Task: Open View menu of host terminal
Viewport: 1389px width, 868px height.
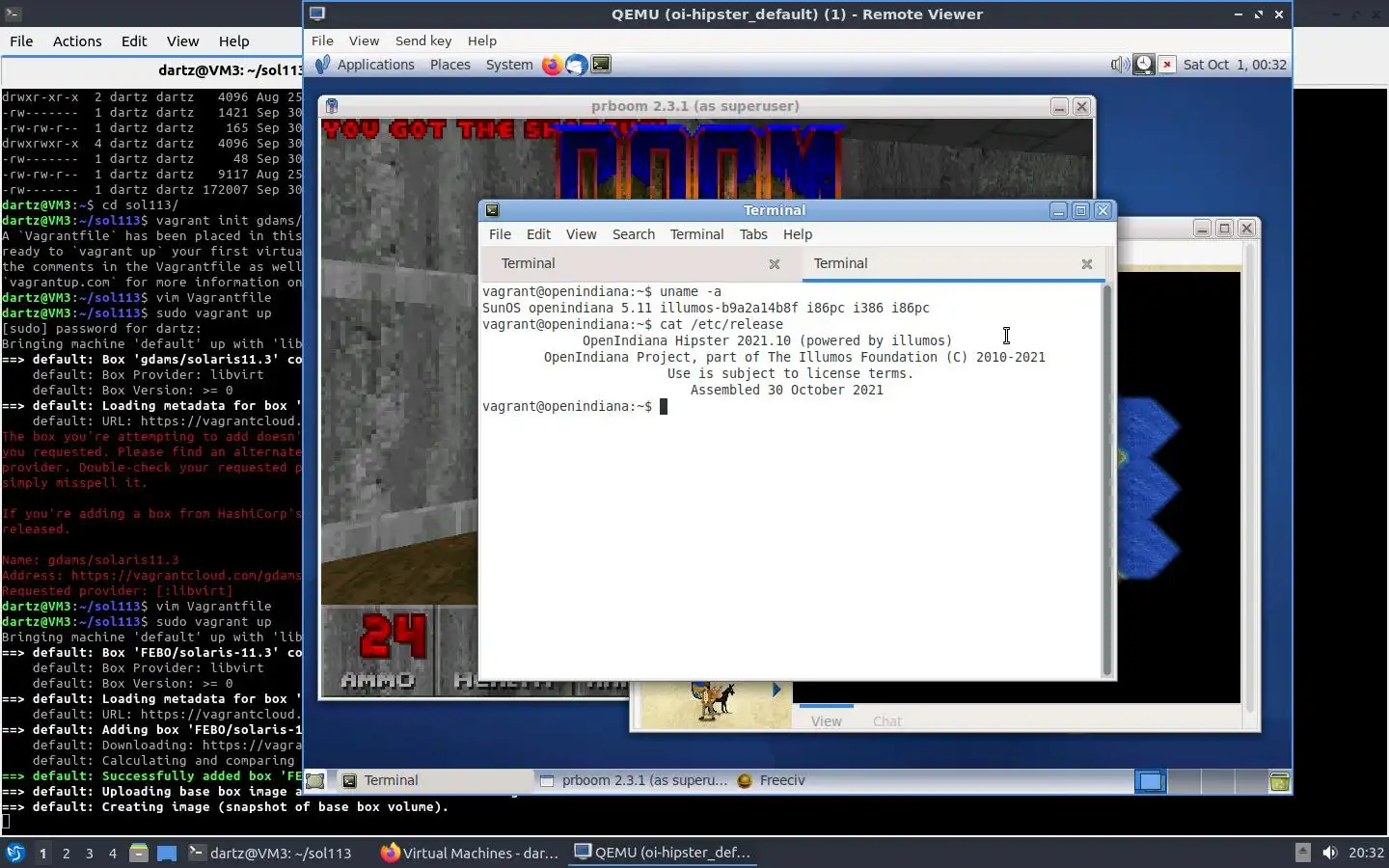Action: [x=182, y=41]
